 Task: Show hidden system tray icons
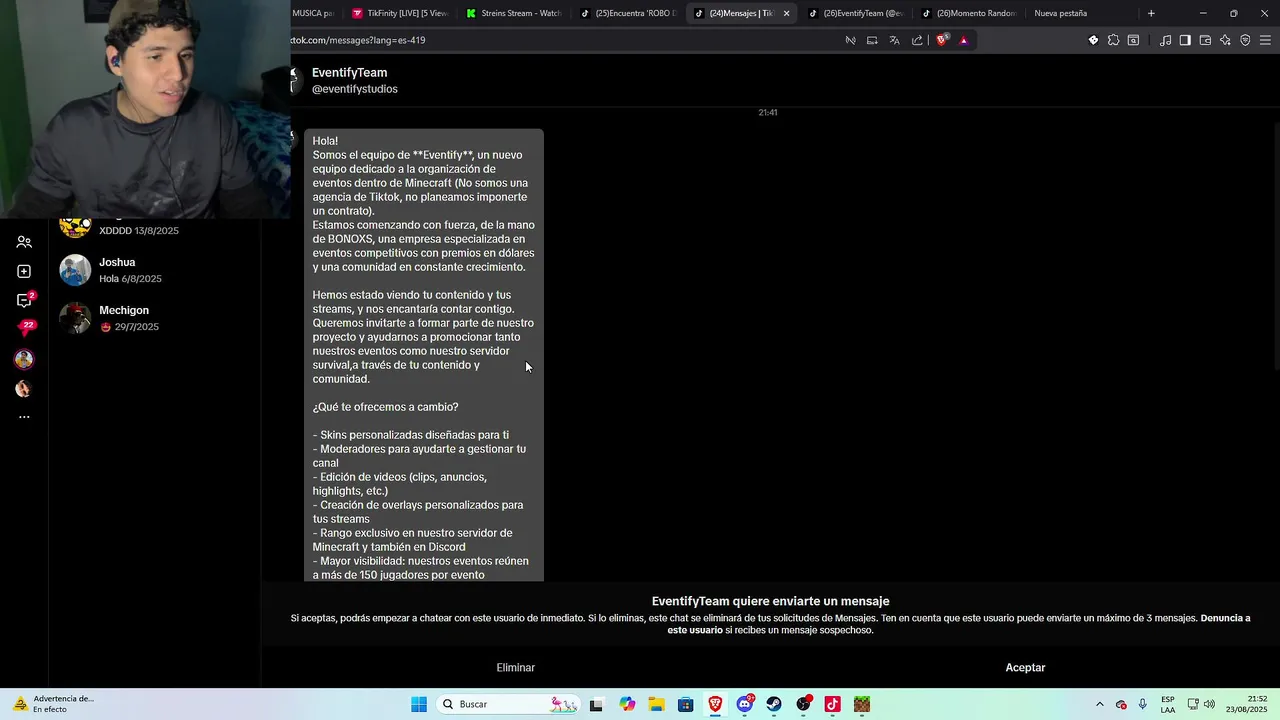tap(1100, 704)
